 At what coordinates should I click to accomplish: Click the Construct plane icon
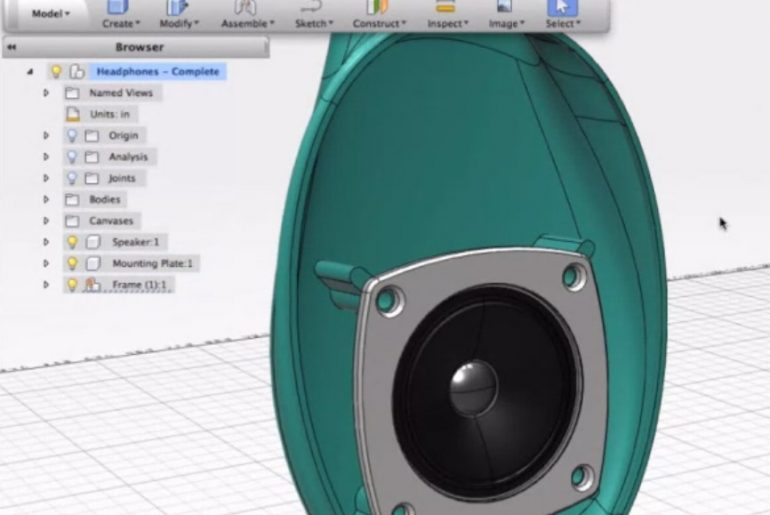(x=378, y=7)
